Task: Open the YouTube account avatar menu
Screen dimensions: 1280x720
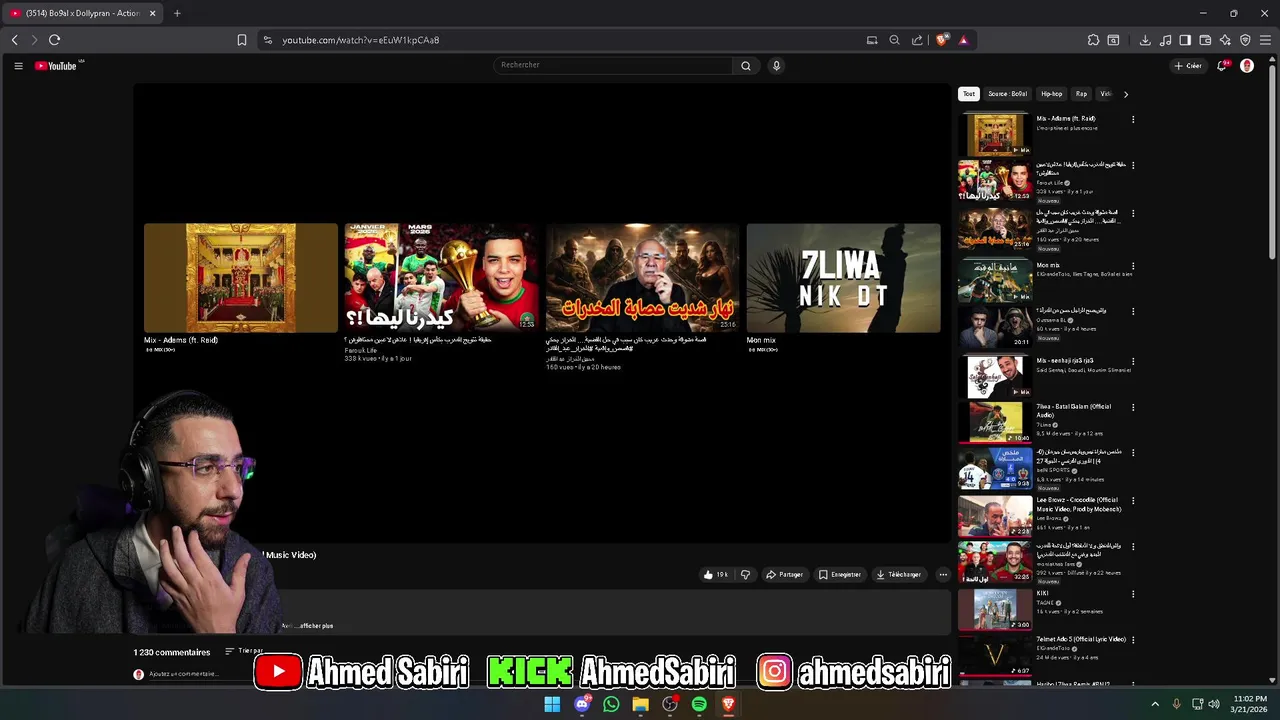Action: coord(1247,66)
